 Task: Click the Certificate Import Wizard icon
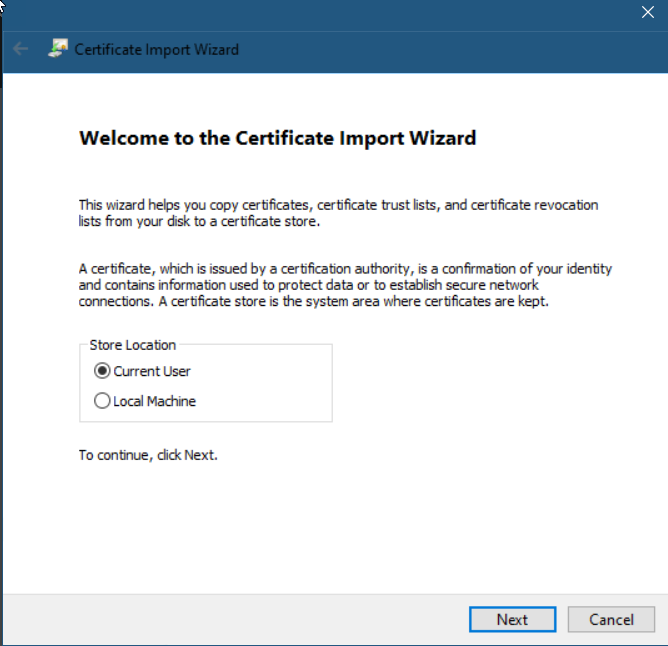(58, 49)
